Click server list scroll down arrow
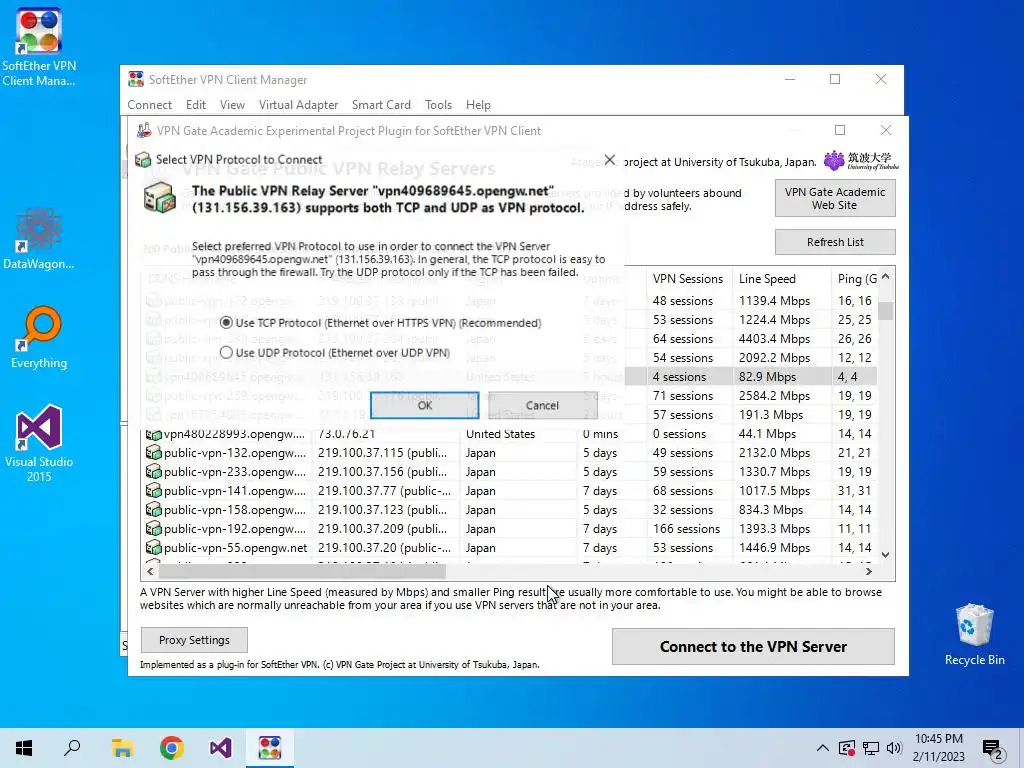The height and width of the screenshot is (768, 1024). [x=886, y=555]
